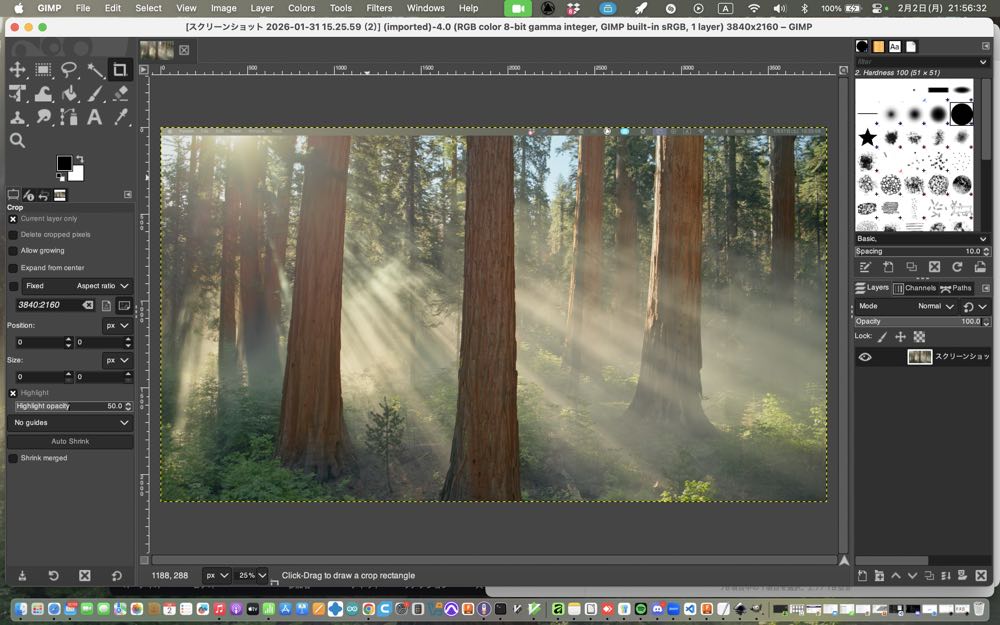Open the layer Mode Normal dropdown
The height and width of the screenshot is (625, 1000).
click(x=935, y=306)
